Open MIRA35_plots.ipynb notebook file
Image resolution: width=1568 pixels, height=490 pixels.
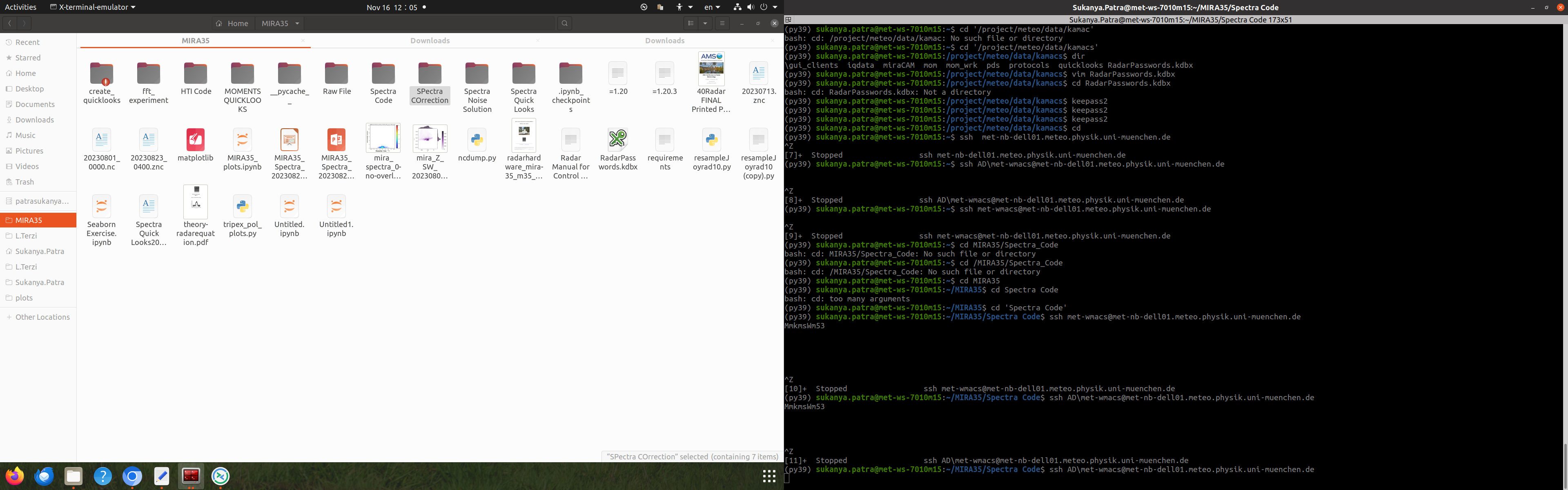pos(242,140)
